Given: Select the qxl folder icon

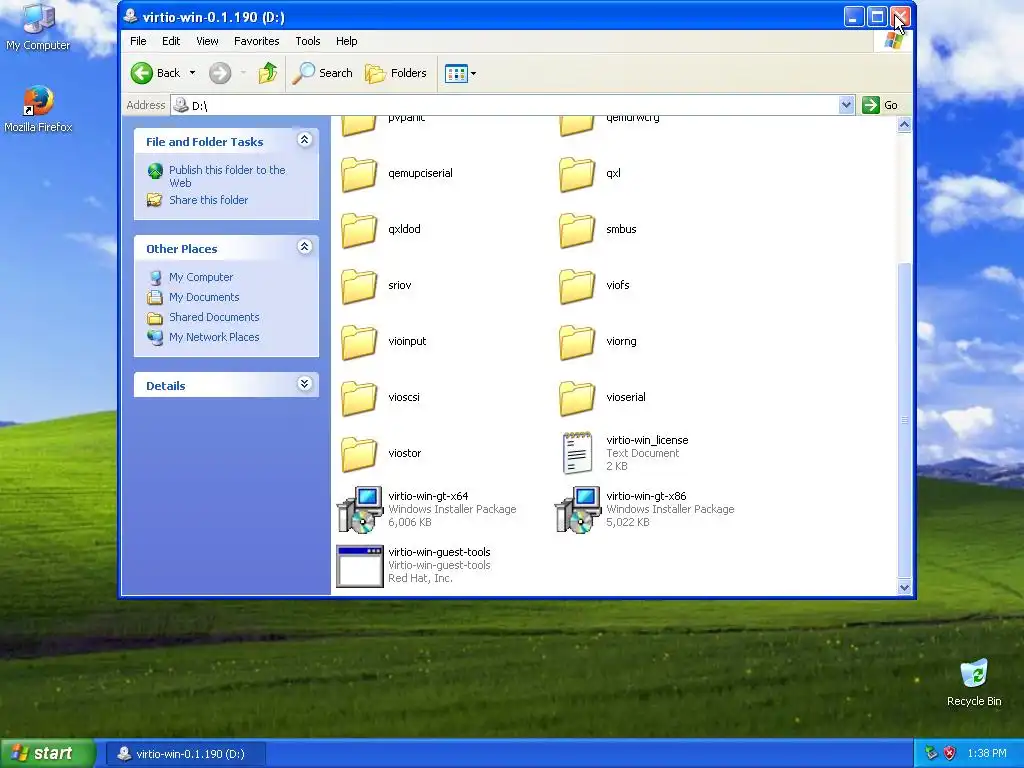Looking at the screenshot, I should coord(577,174).
